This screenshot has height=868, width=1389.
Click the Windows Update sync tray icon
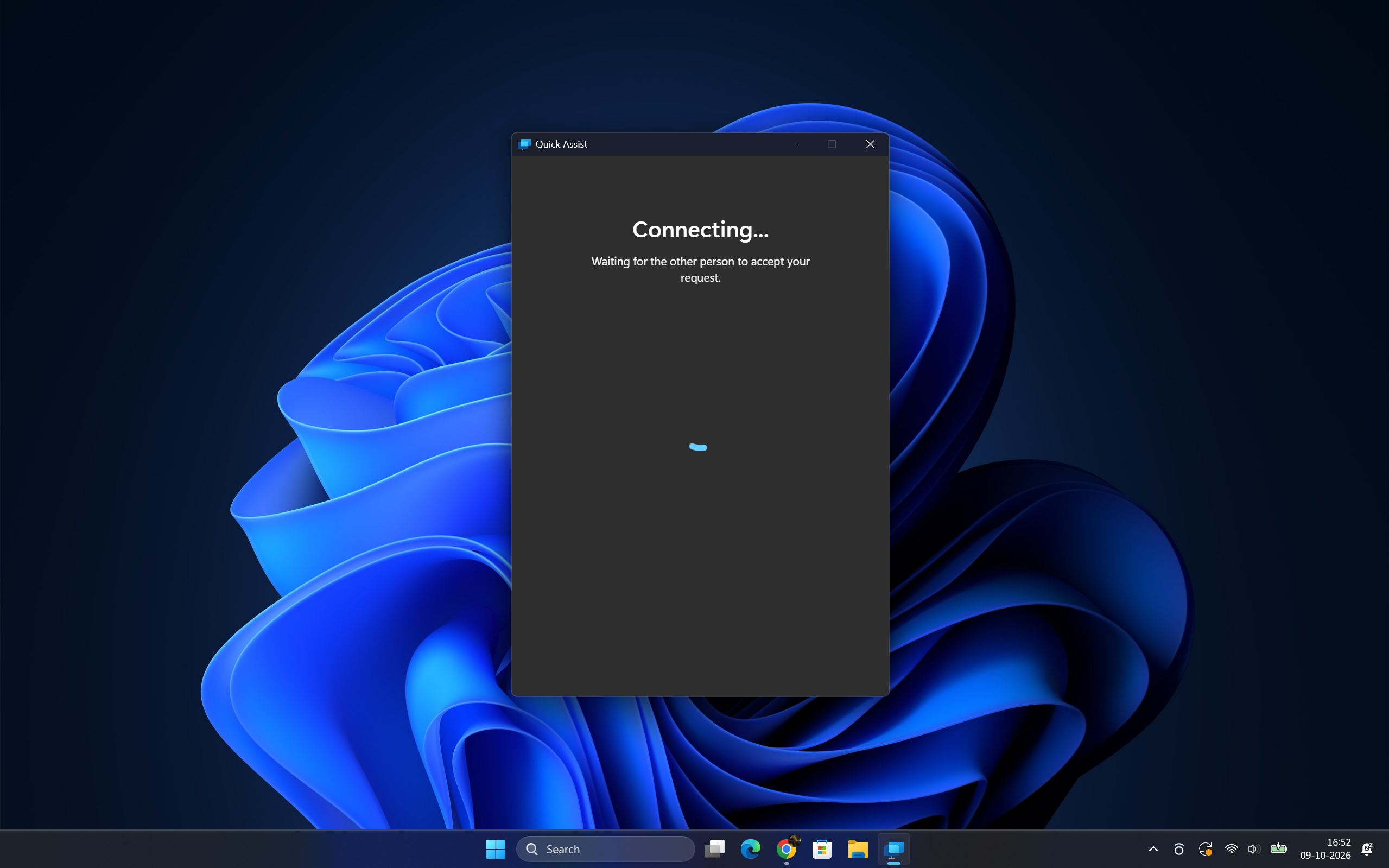coord(1205,848)
